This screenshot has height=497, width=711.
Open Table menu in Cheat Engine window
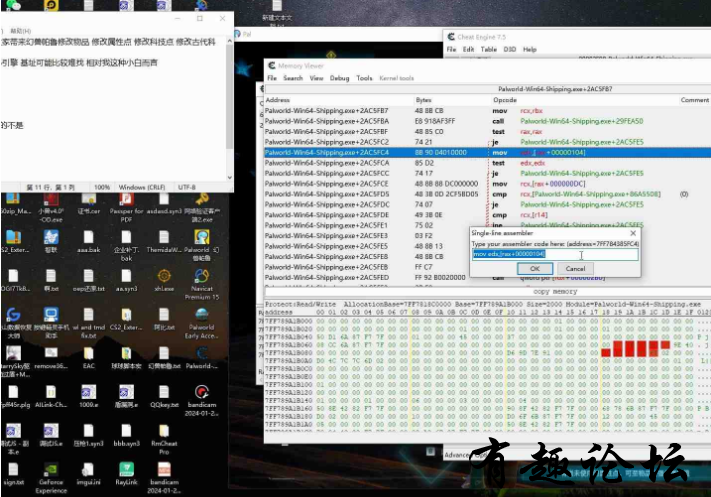(489, 49)
